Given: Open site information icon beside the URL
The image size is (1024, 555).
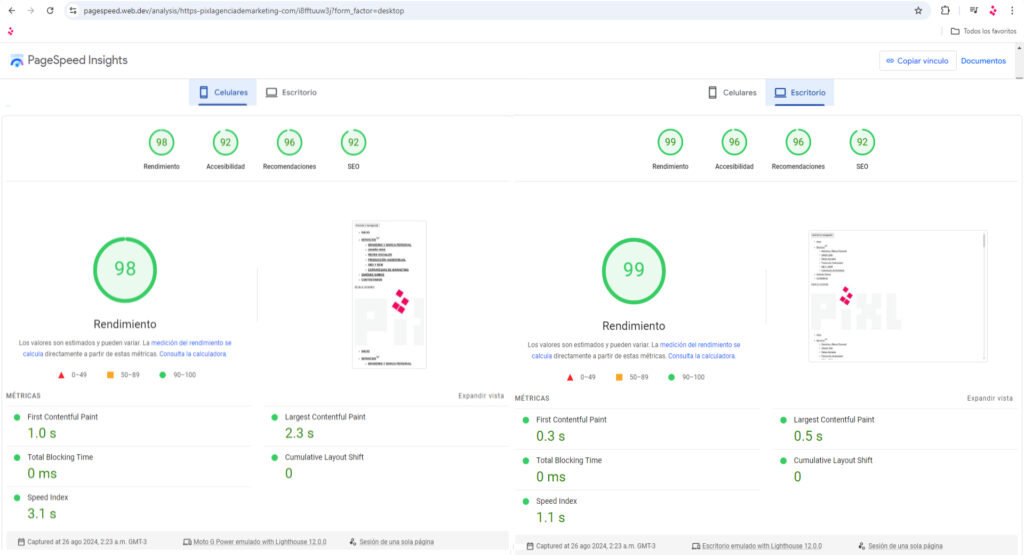Looking at the screenshot, I should (x=73, y=10).
